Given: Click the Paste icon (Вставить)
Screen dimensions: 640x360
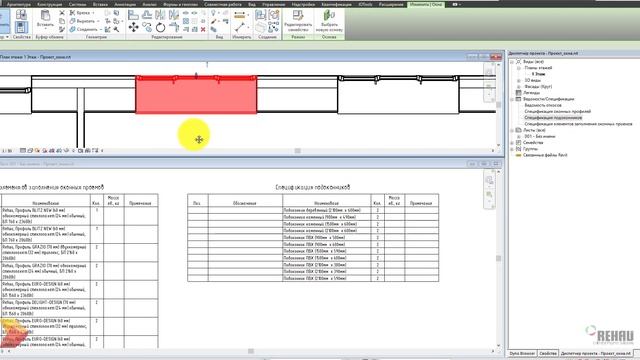Looking at the screenshot, I should tap(45, 16).
